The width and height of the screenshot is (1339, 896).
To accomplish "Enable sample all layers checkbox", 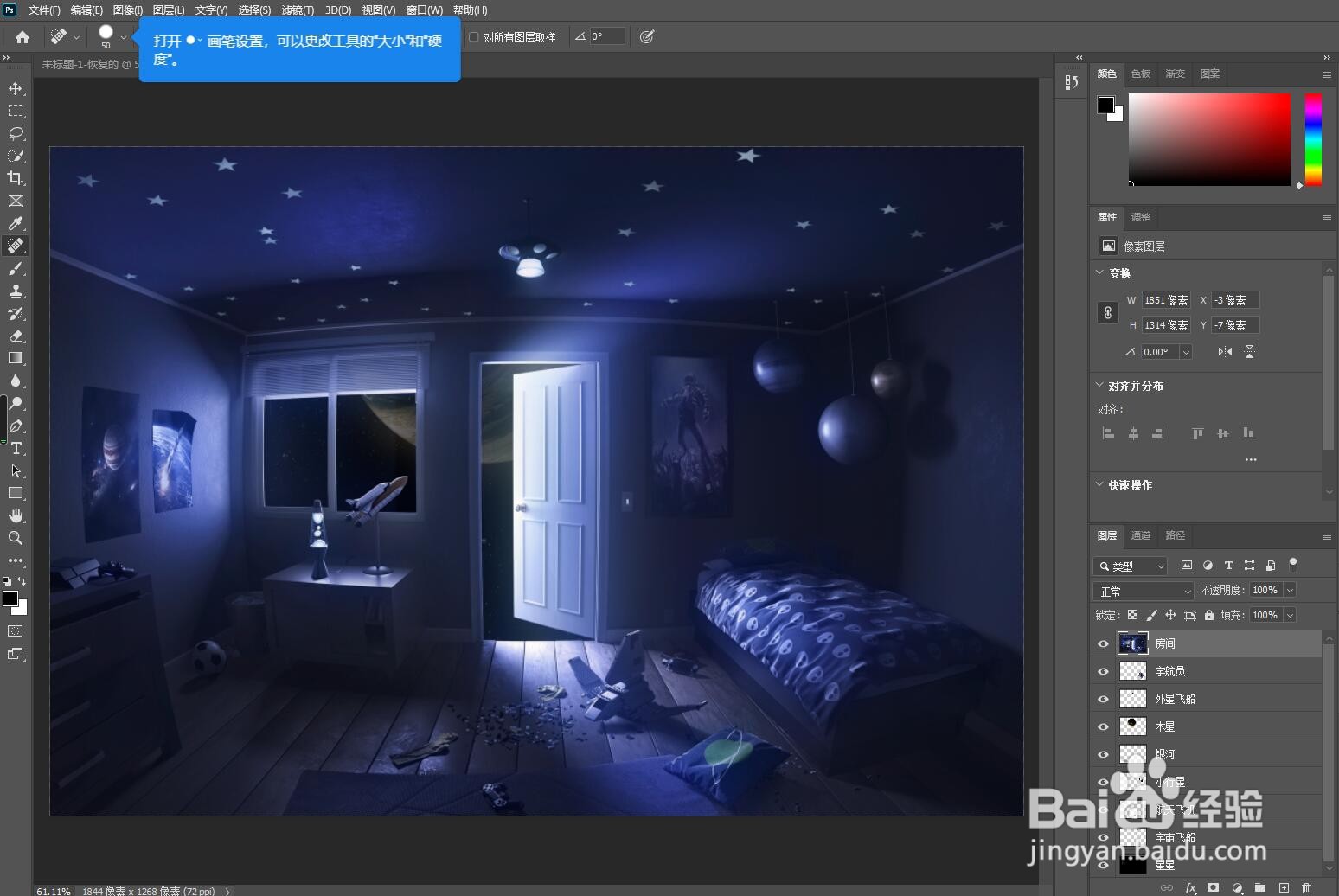I will 474,37.
